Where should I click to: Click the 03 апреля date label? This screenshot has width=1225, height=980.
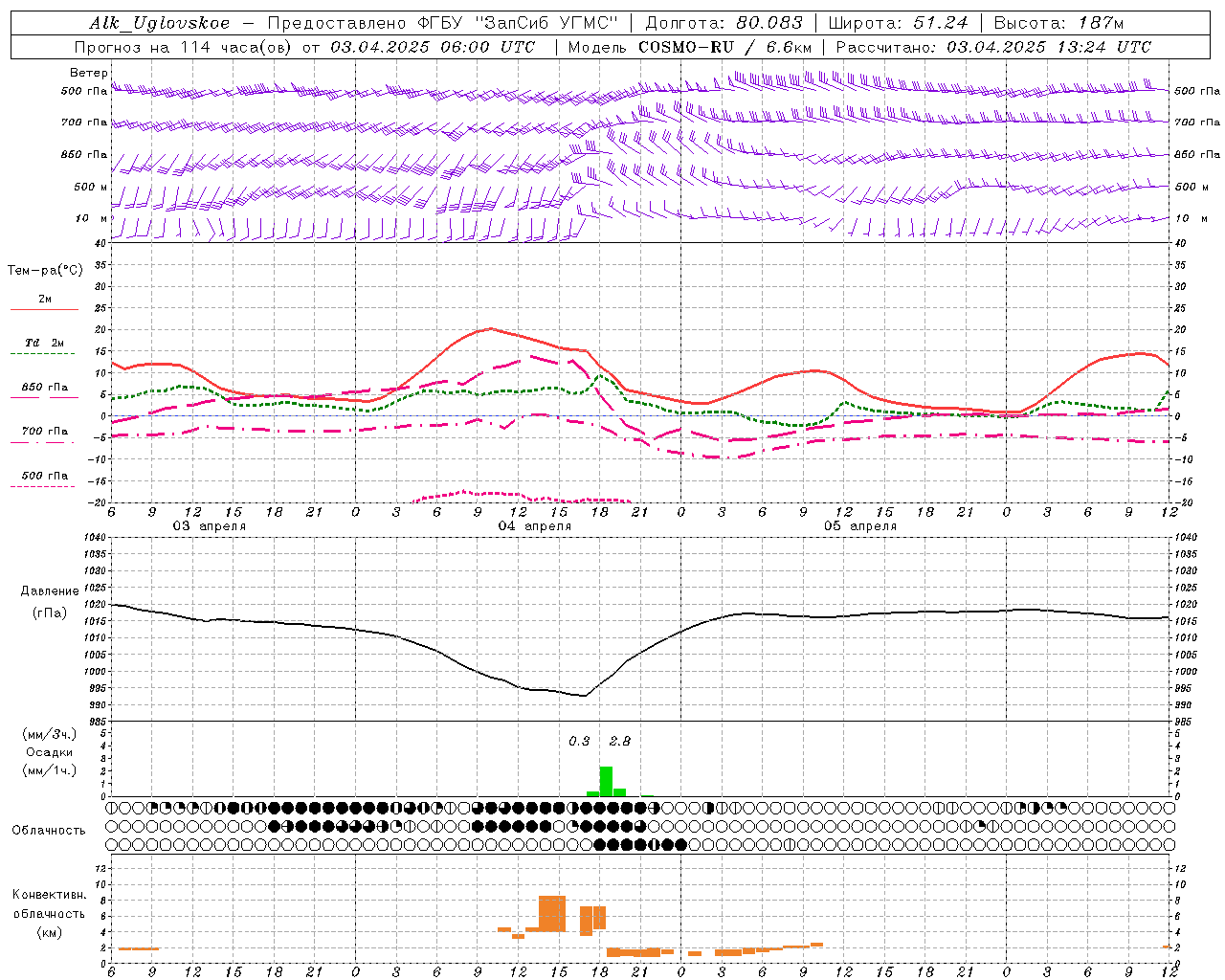(209, 525)
